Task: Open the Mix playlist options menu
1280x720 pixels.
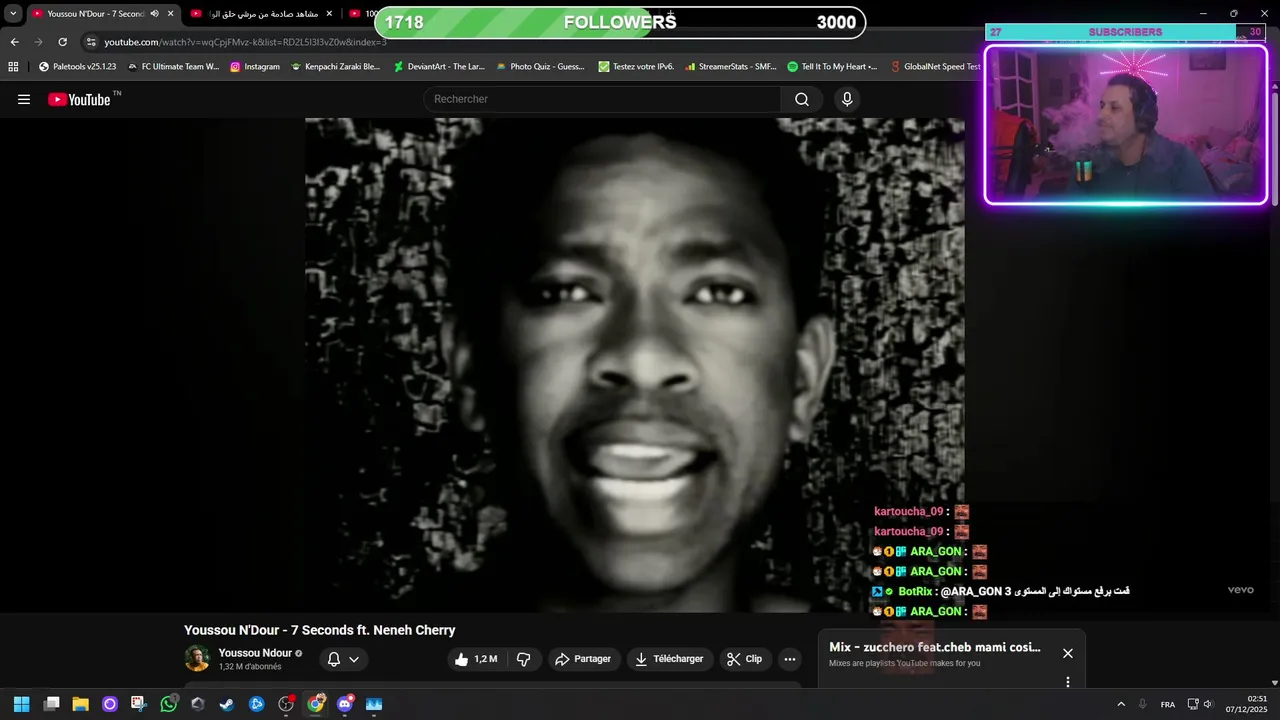Action: pyautogui.click(x=1068, y=682)
